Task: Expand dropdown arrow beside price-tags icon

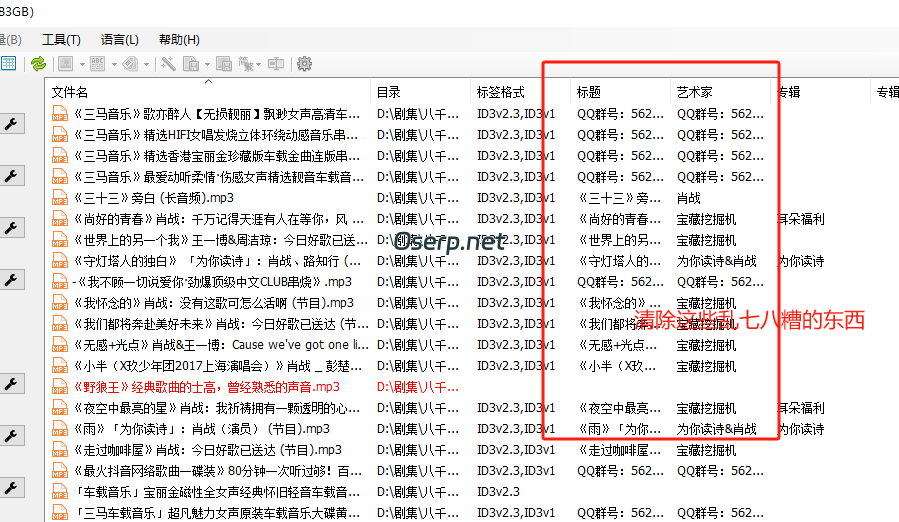Action: [x=147, y=64]
